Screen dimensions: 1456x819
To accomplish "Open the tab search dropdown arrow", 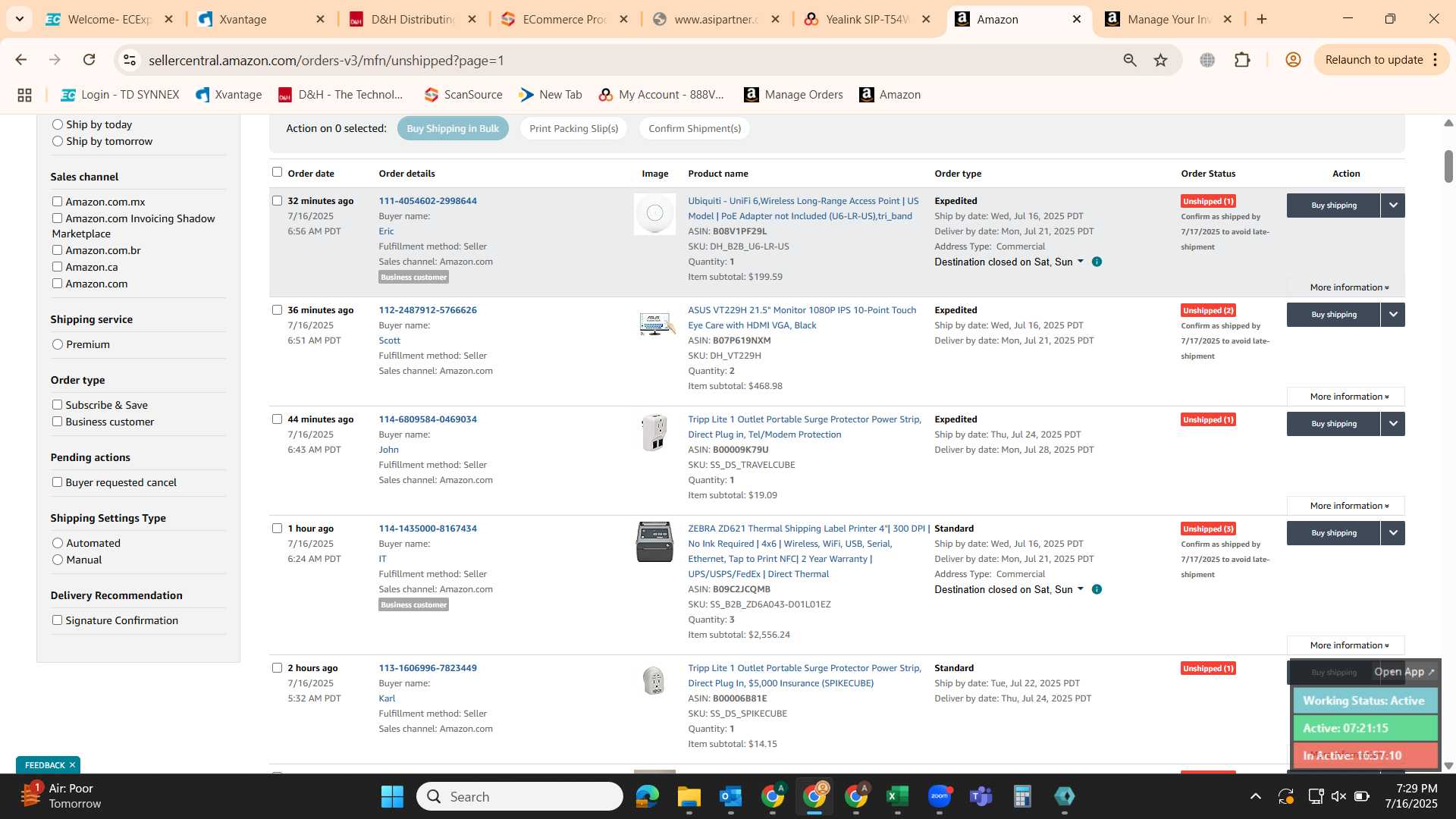I will (x=19, y=19).
